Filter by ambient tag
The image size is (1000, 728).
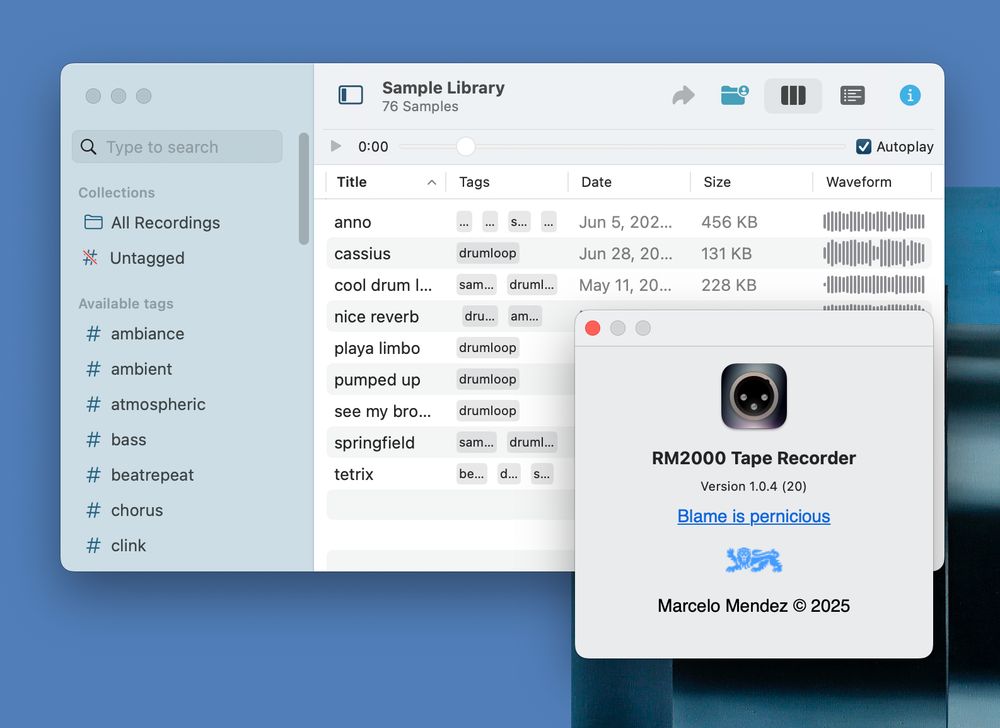(142, 368)
